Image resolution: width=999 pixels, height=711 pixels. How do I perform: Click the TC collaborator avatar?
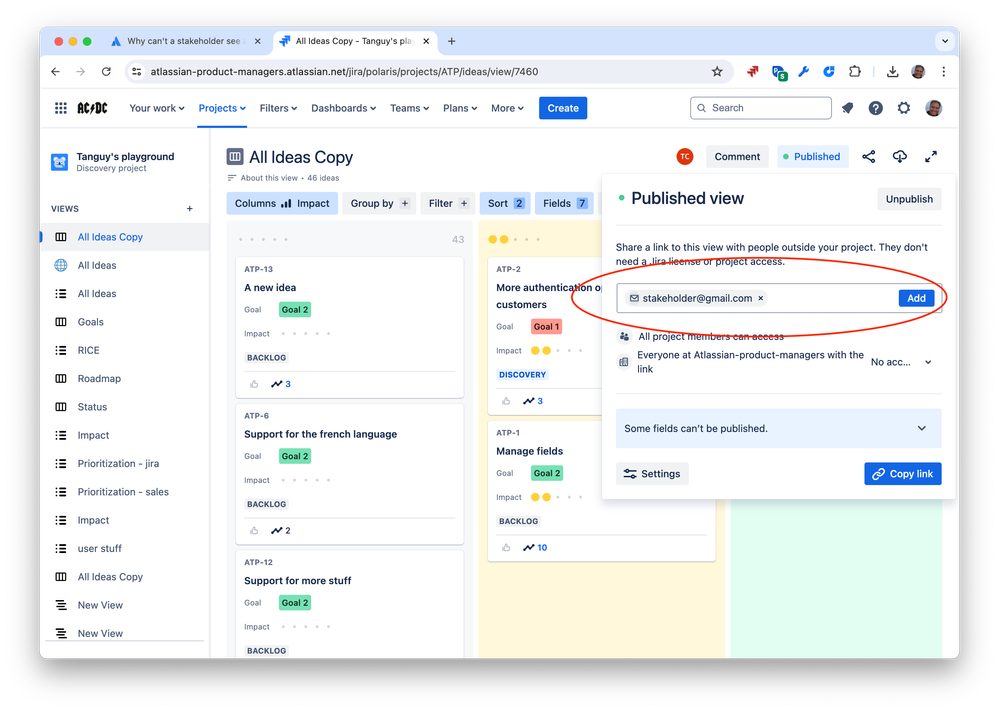[685, 157]
